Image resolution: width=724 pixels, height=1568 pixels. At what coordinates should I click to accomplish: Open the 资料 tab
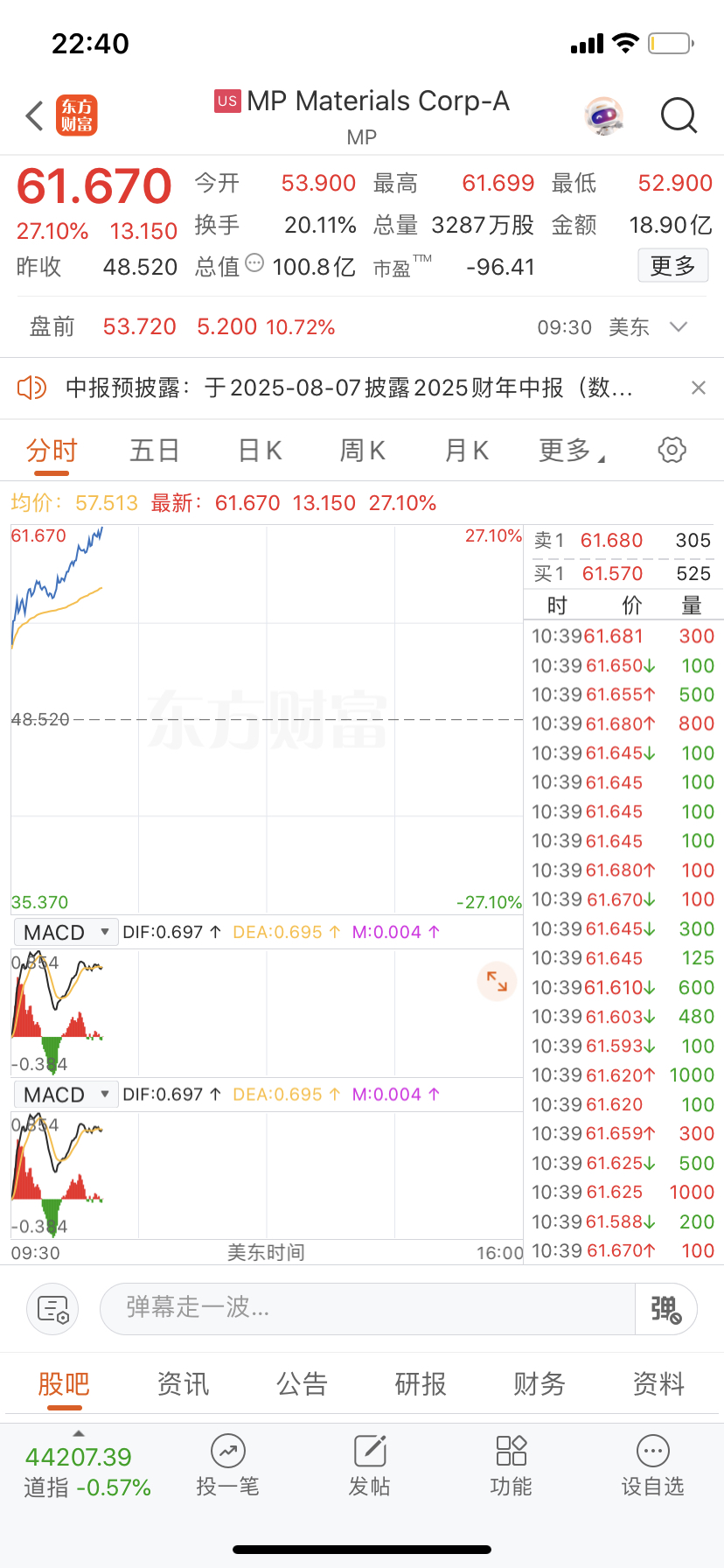658,1384
